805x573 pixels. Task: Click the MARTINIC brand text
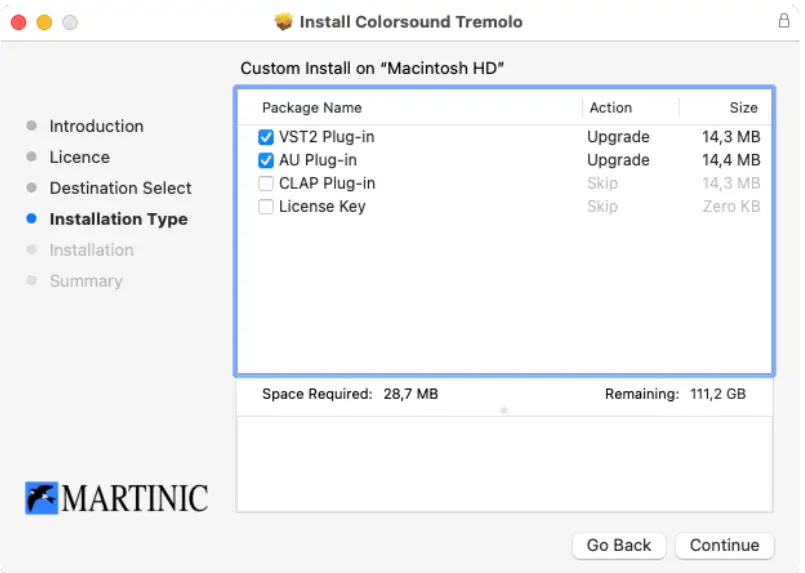135,499
